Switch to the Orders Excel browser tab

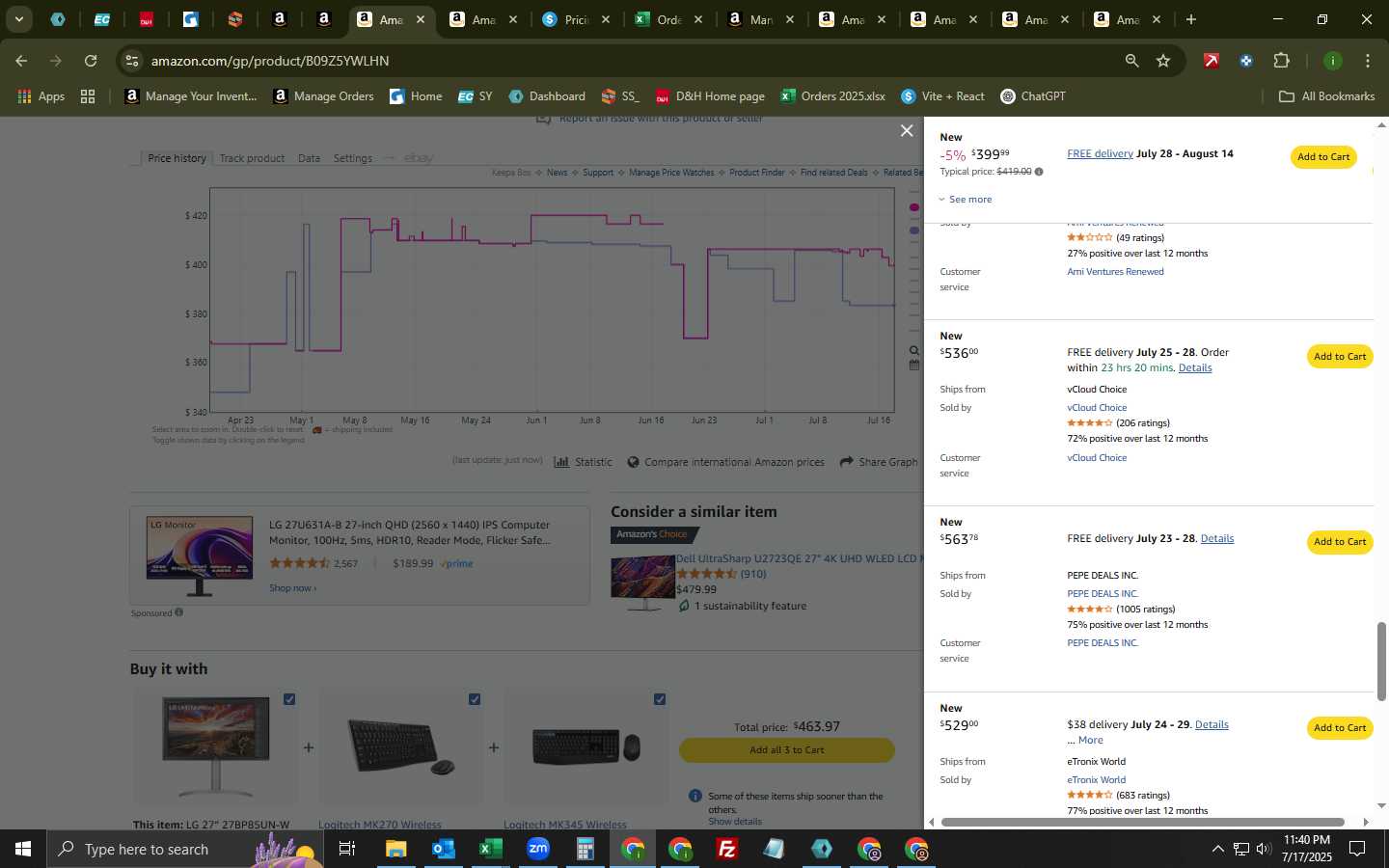point(667,19)
